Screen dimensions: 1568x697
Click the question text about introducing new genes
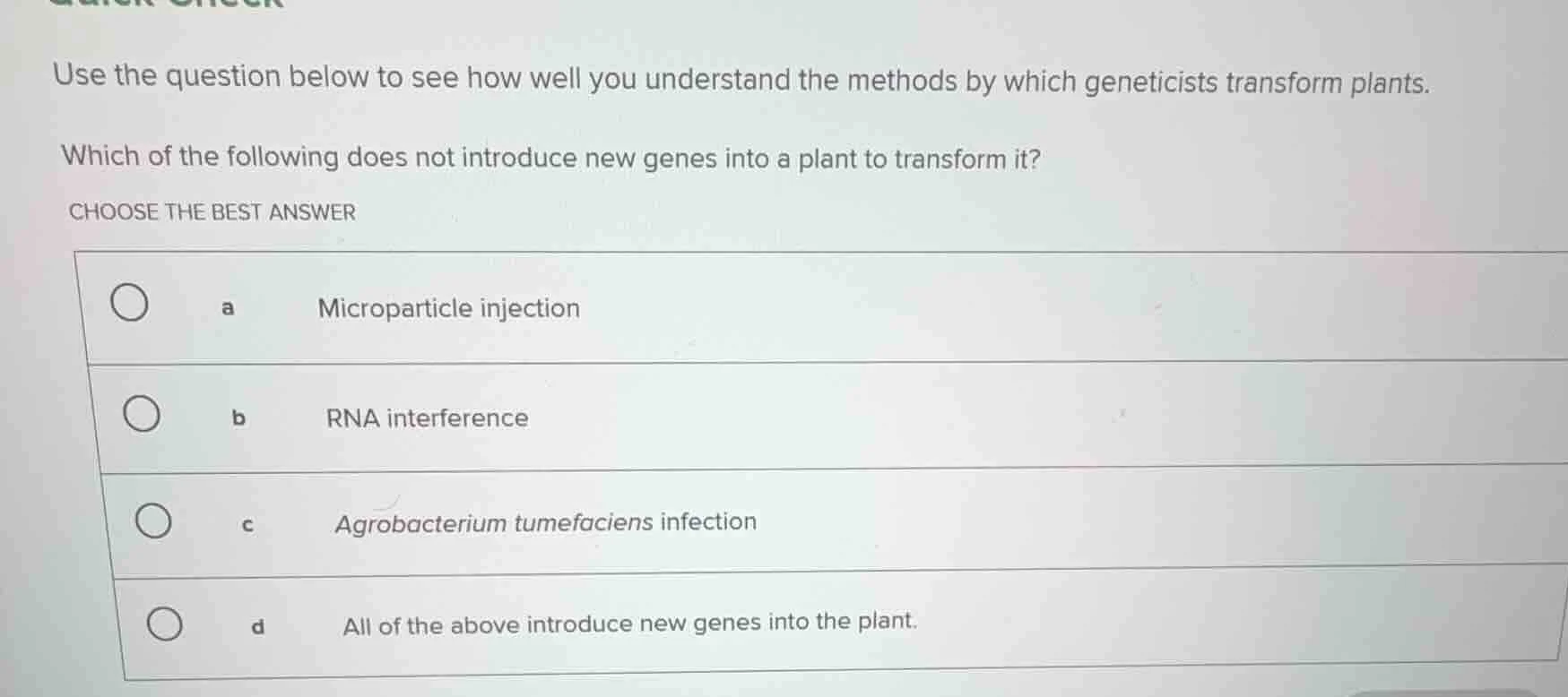pyautogui.click(x=550, y=158)
